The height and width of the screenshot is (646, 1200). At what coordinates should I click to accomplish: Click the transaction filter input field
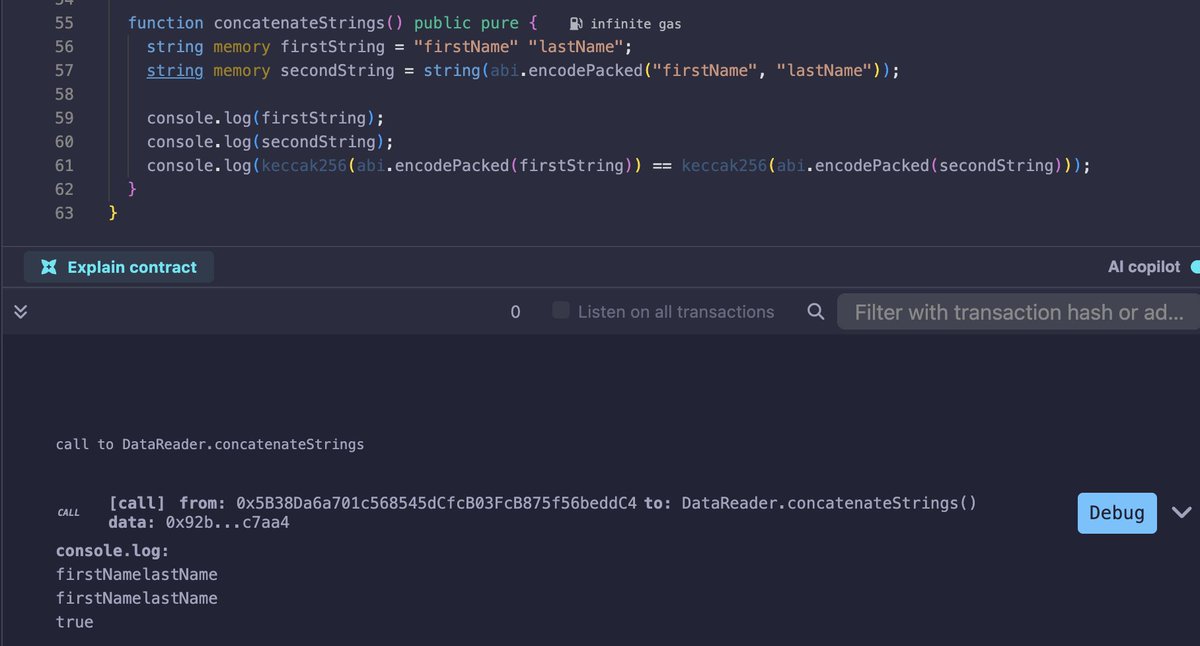1017,311
